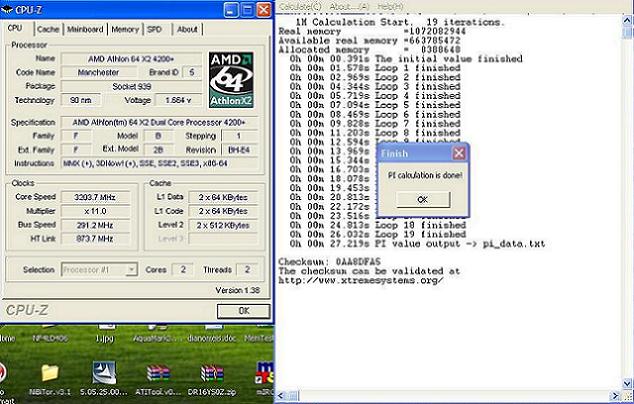Select the mIRC desktop icon
Viewport: 634px width, 404px height.
click(x=265, y=373)
